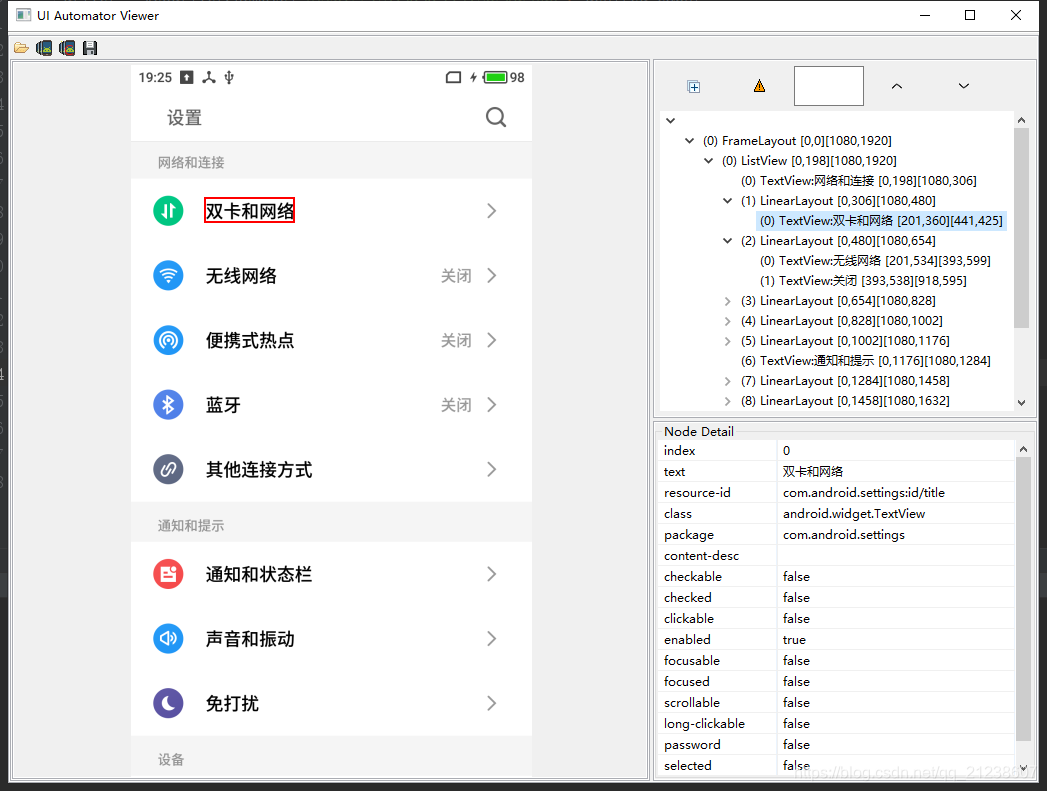Click the do-not-disturb moon icon

point(168,703)
